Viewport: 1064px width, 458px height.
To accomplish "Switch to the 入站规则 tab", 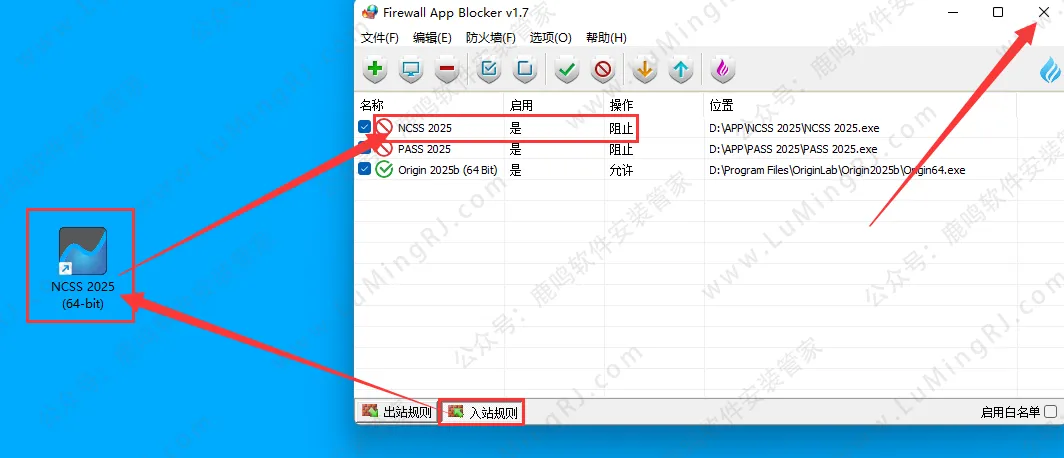I will coord(483,412).
